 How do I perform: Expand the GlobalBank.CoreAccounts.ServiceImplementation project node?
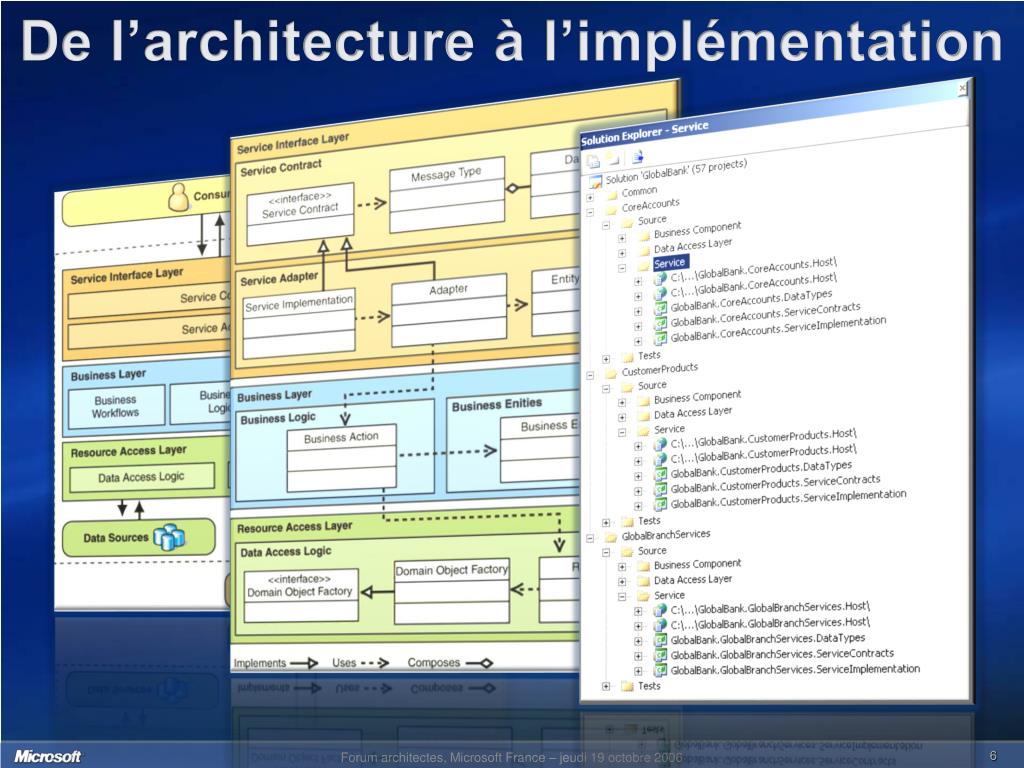[638, 341]
